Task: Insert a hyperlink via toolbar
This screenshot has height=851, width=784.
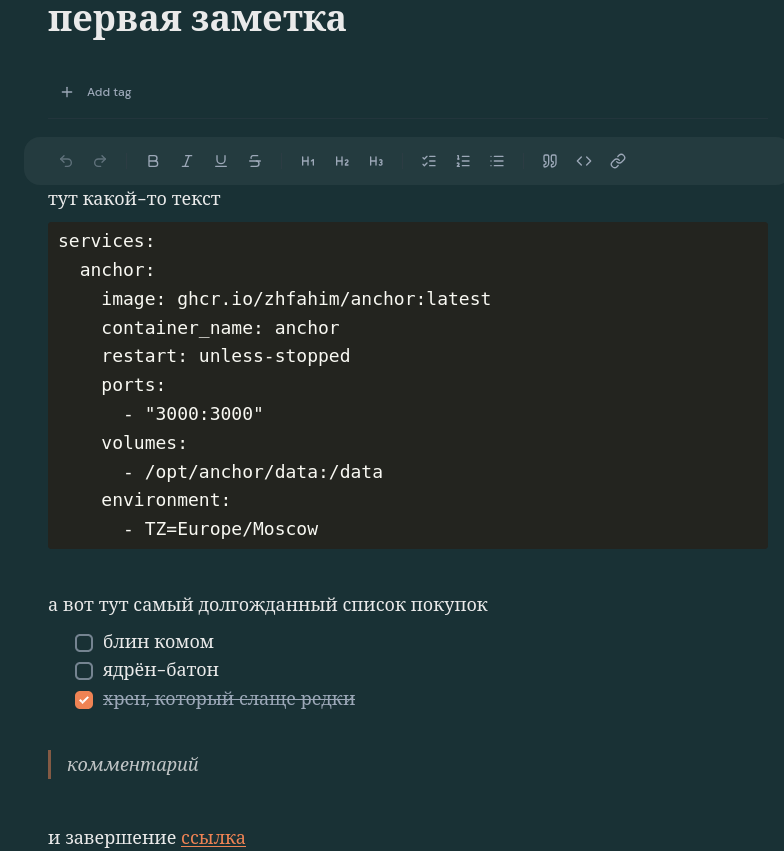Action: pos(618,161)
